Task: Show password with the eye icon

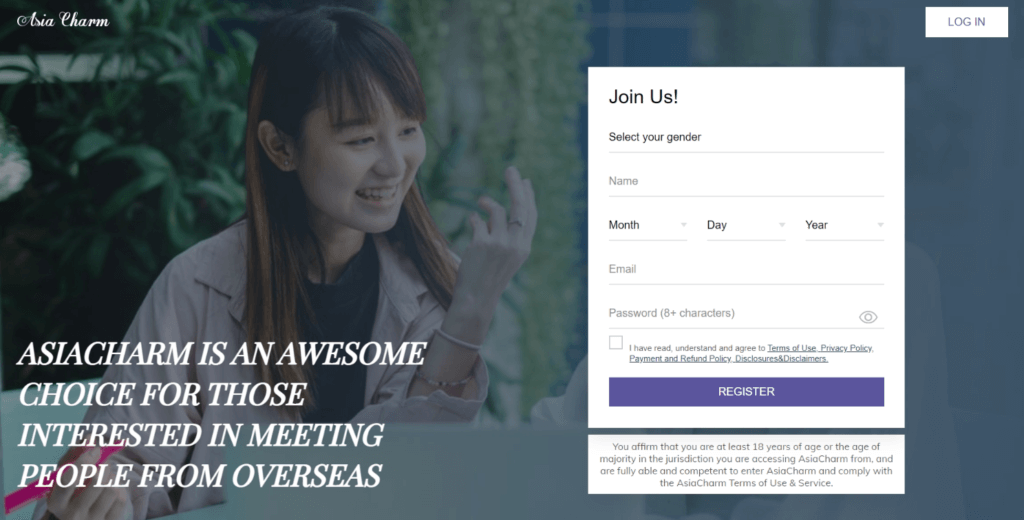Action: click(x=868, y=317)
